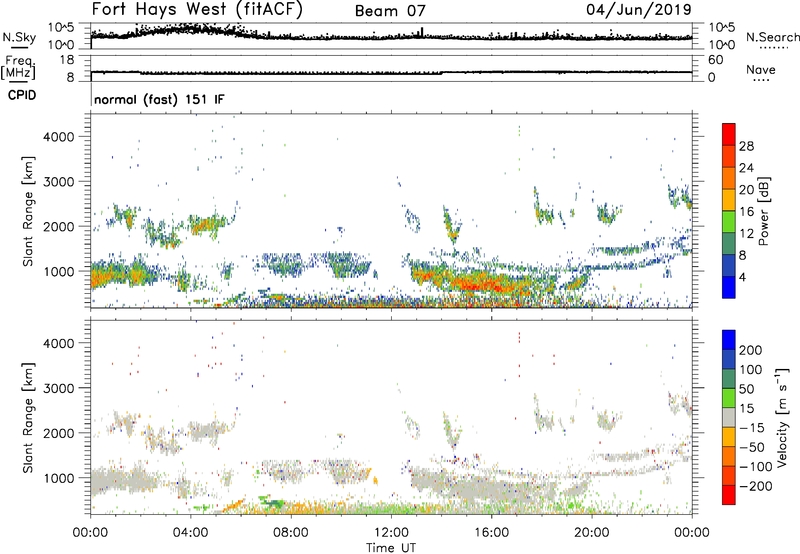
Task: Click the '18' tick on frequency axis
Action: point(67,60)
